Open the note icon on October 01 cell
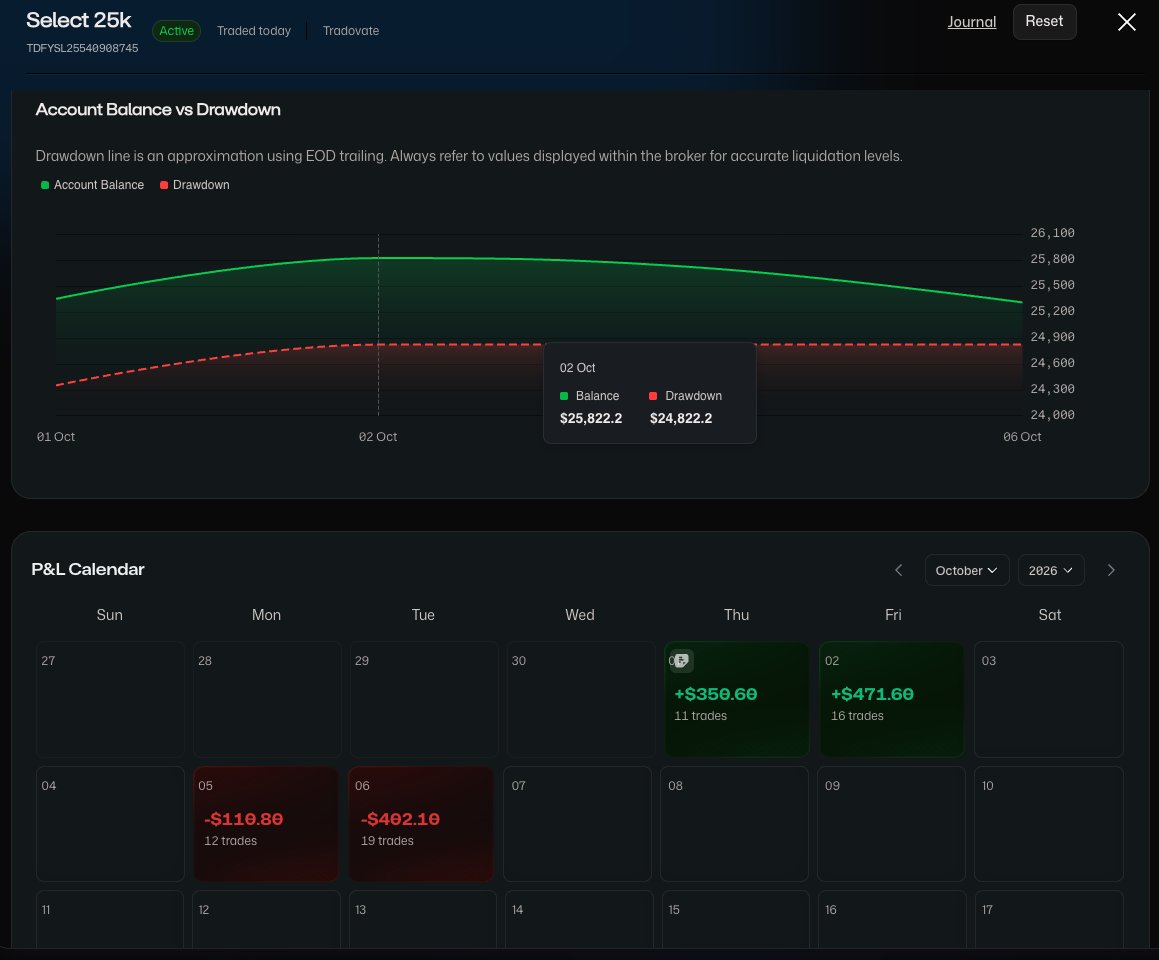Image resolution: width=1159 pixels, height=960 pixels. (x=682, y=661)
